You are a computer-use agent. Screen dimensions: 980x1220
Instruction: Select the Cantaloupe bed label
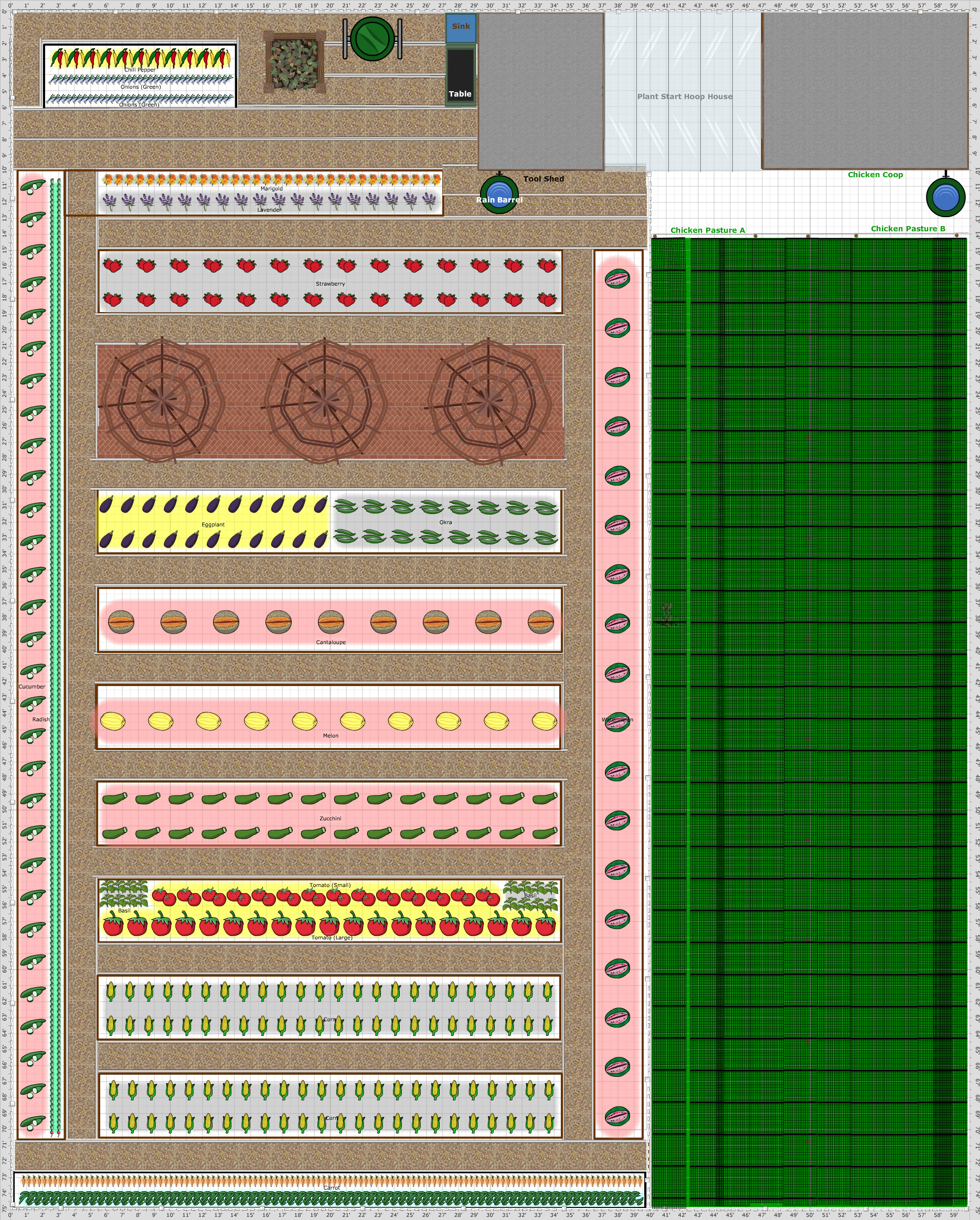point(331,642)
